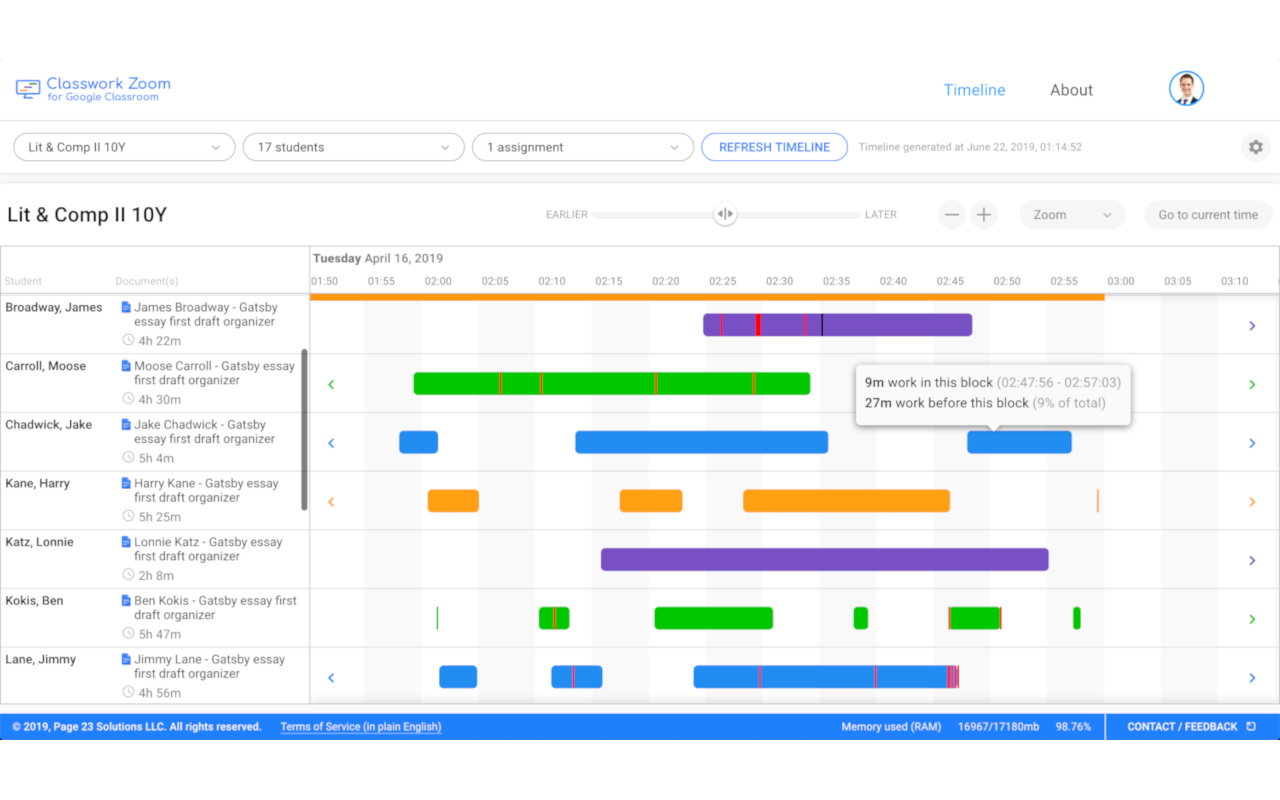Viewport: 1280px width, 800px height.
Task: Open the 1 assignment dropdown
Action: tap(583, 146)
